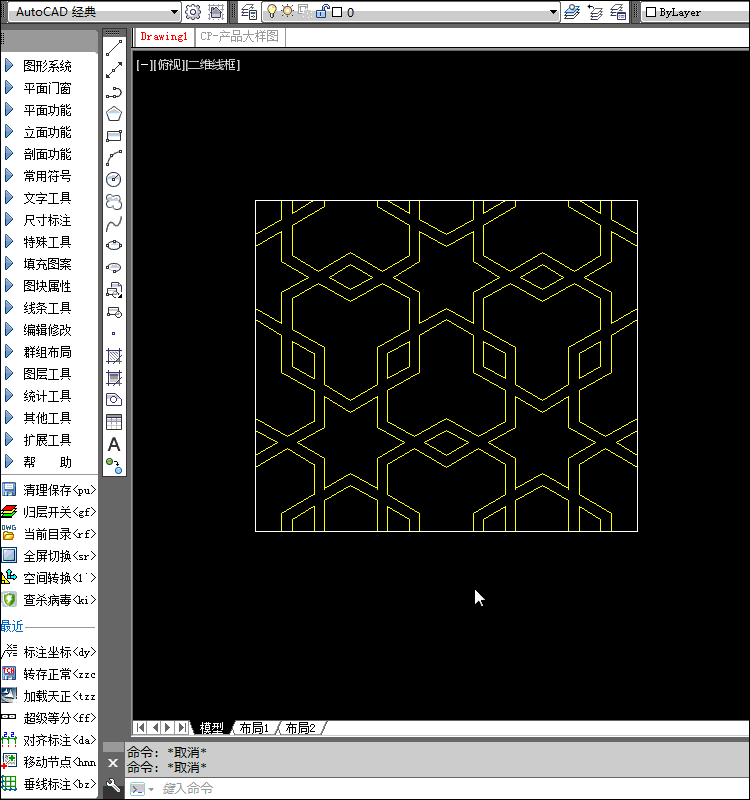Click the ByLayer color swatch box
750x800 pixels.
click(x=651, y=12)
